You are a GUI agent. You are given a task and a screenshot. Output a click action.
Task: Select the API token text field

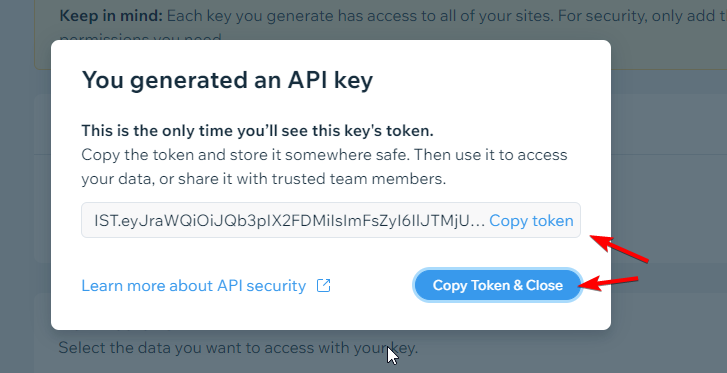(x=331, y=220)
